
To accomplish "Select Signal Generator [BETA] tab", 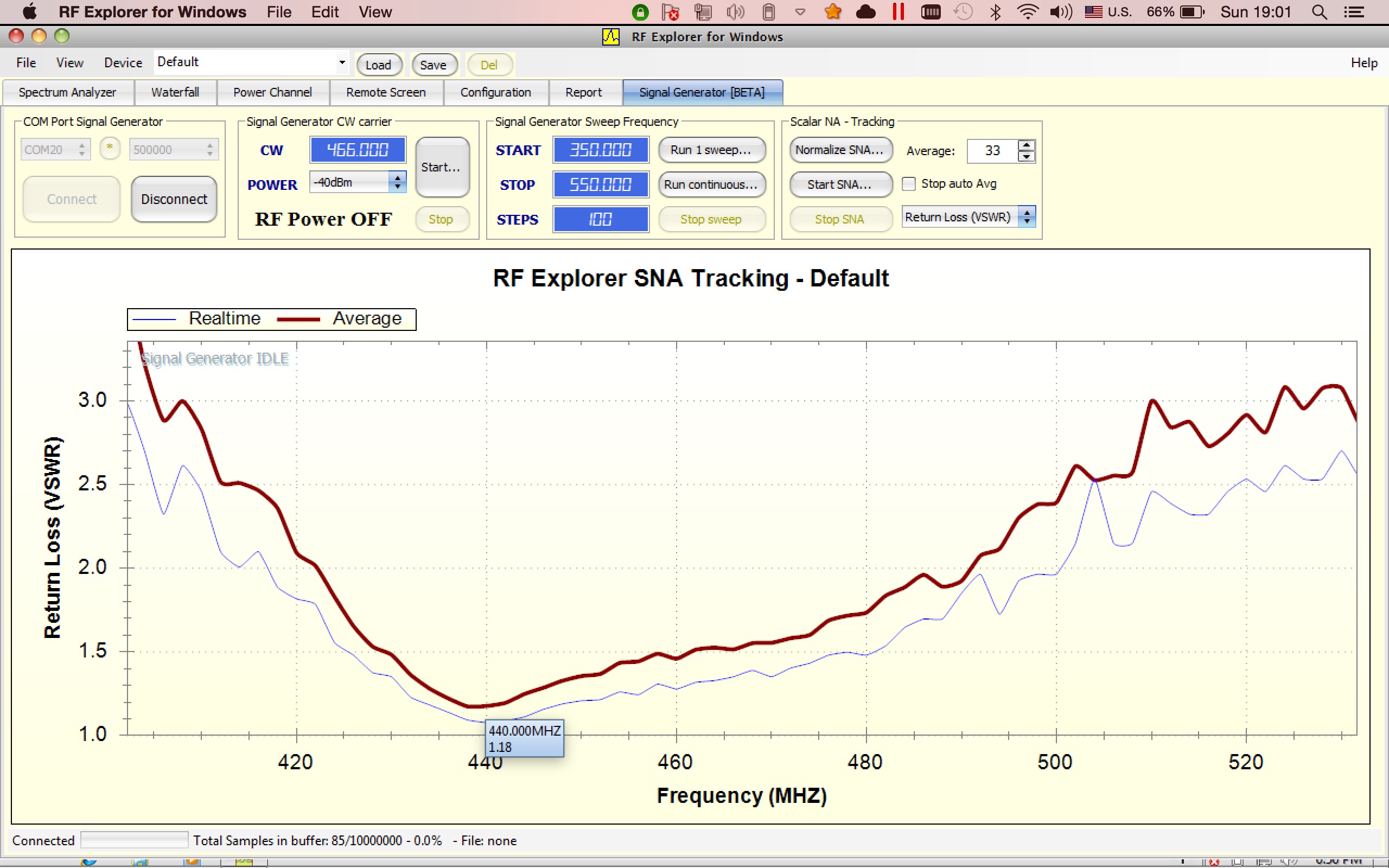I will pyautogui.click(x=702, y=92).
